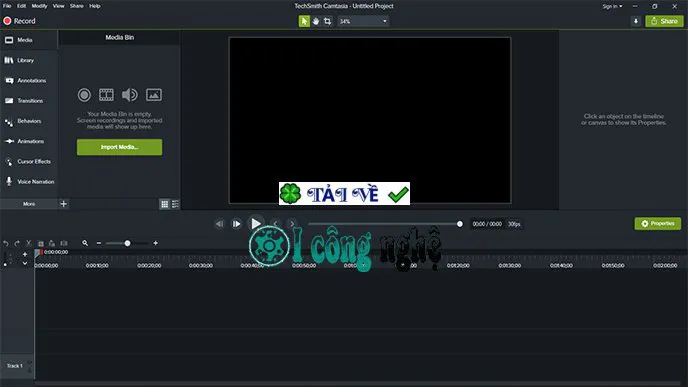
Task: Zoom out timeline with minus button
Action: pos(99,243)
